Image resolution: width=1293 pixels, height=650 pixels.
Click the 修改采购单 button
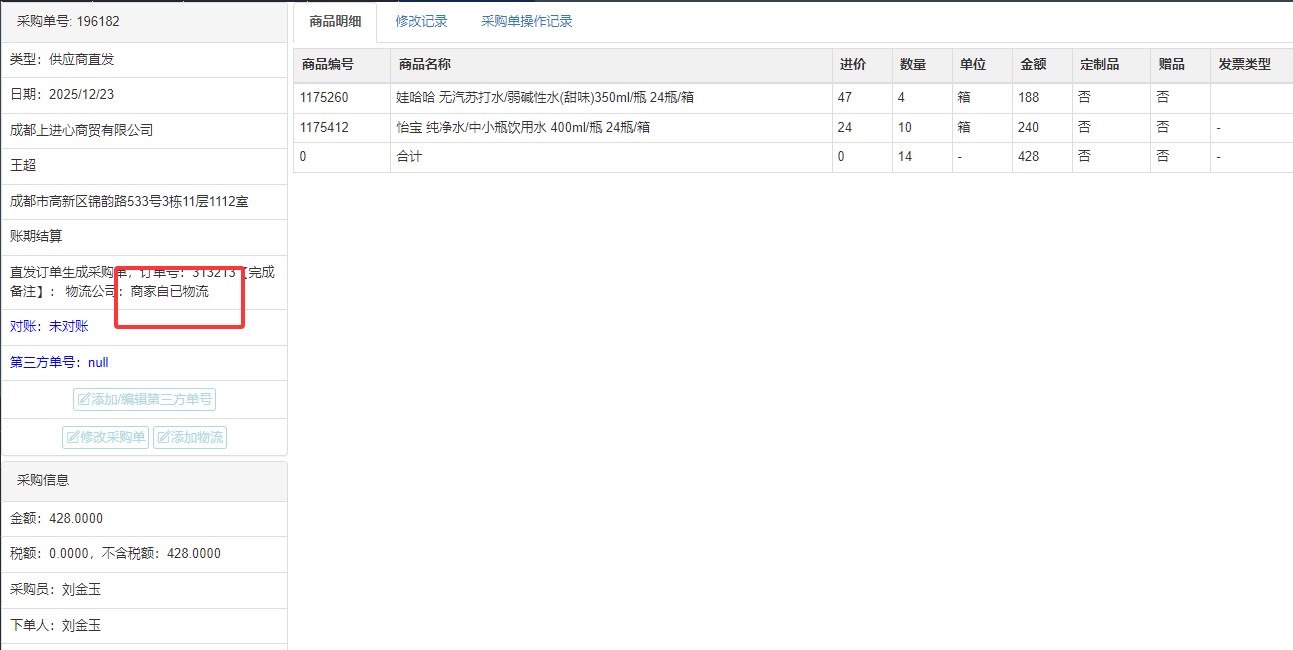tap(105, 437)
